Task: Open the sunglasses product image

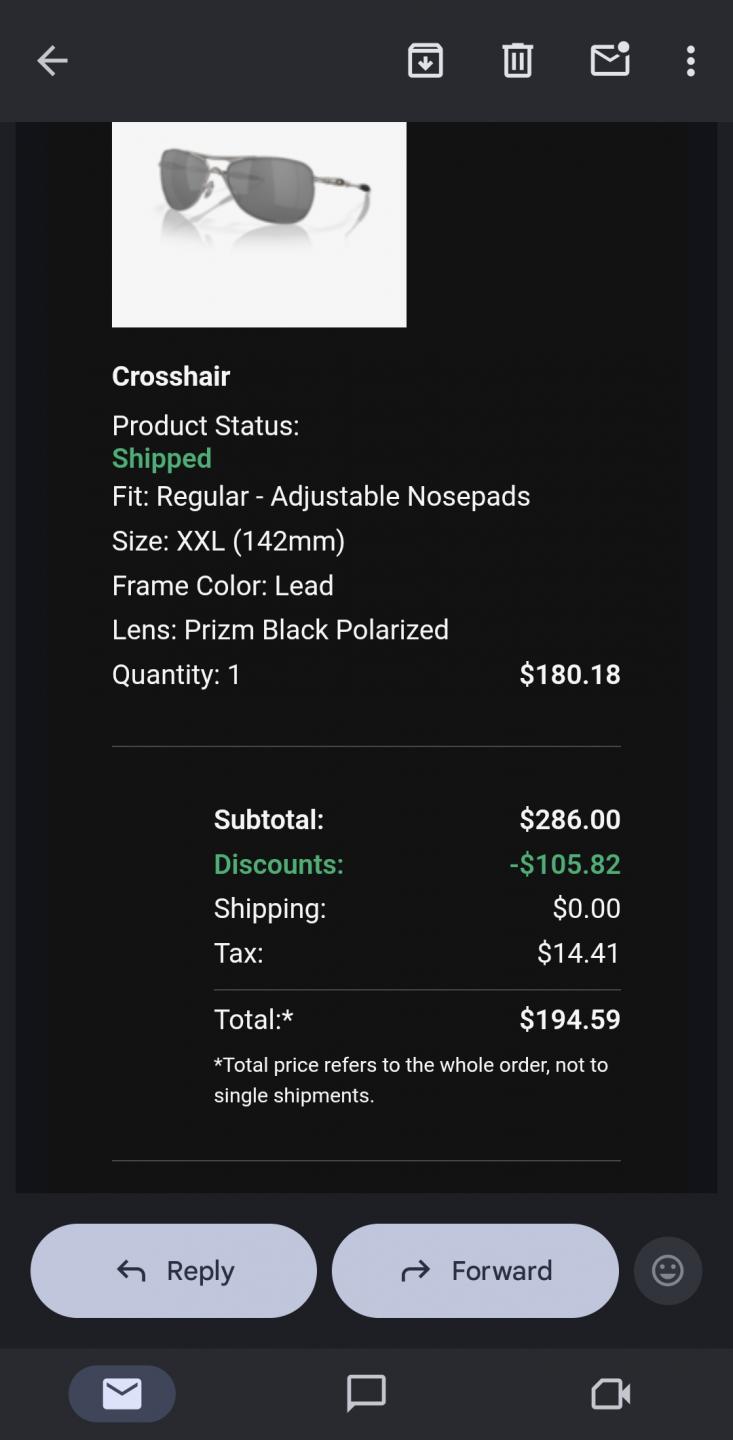Action: (259, 224)
